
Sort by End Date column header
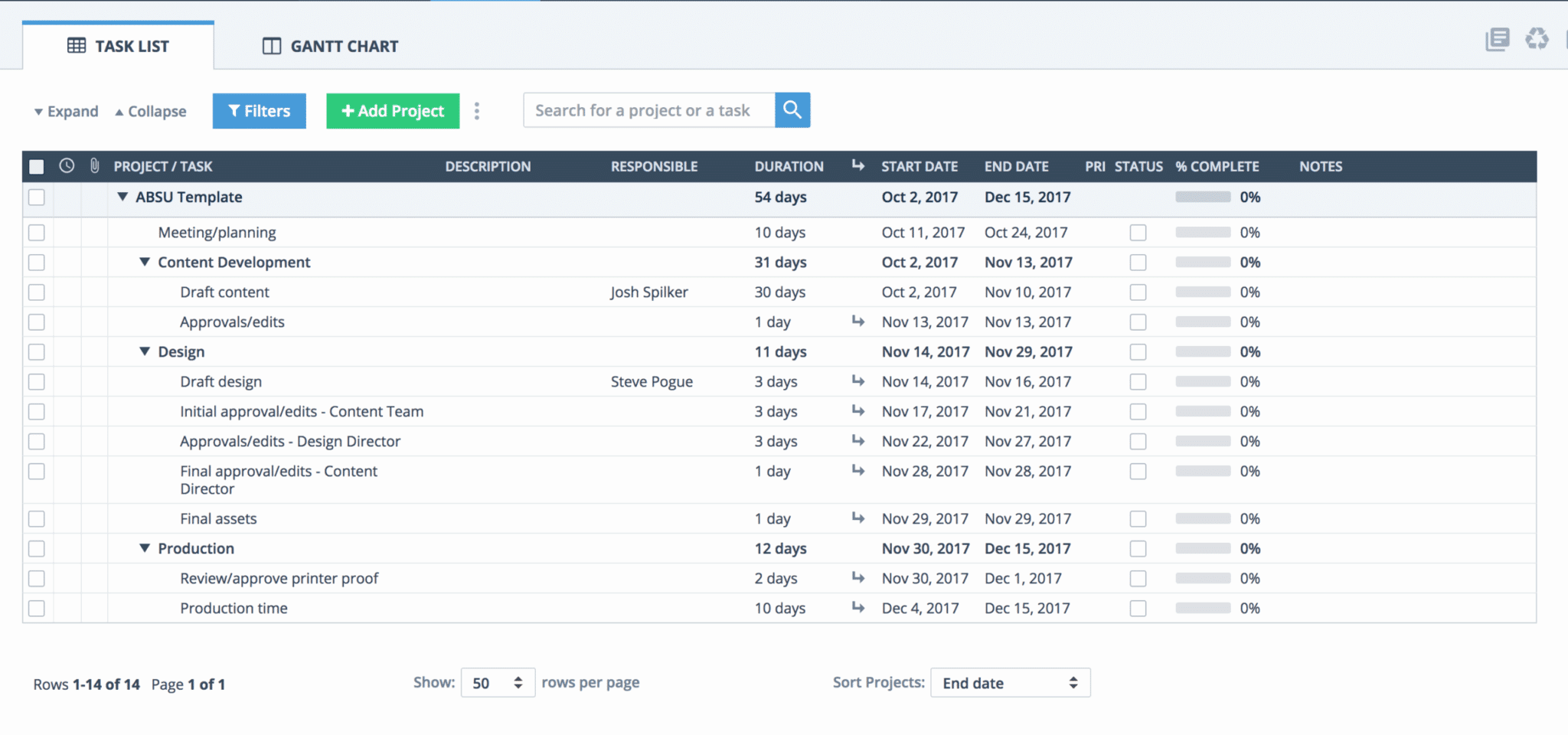tap(1017, 166)
